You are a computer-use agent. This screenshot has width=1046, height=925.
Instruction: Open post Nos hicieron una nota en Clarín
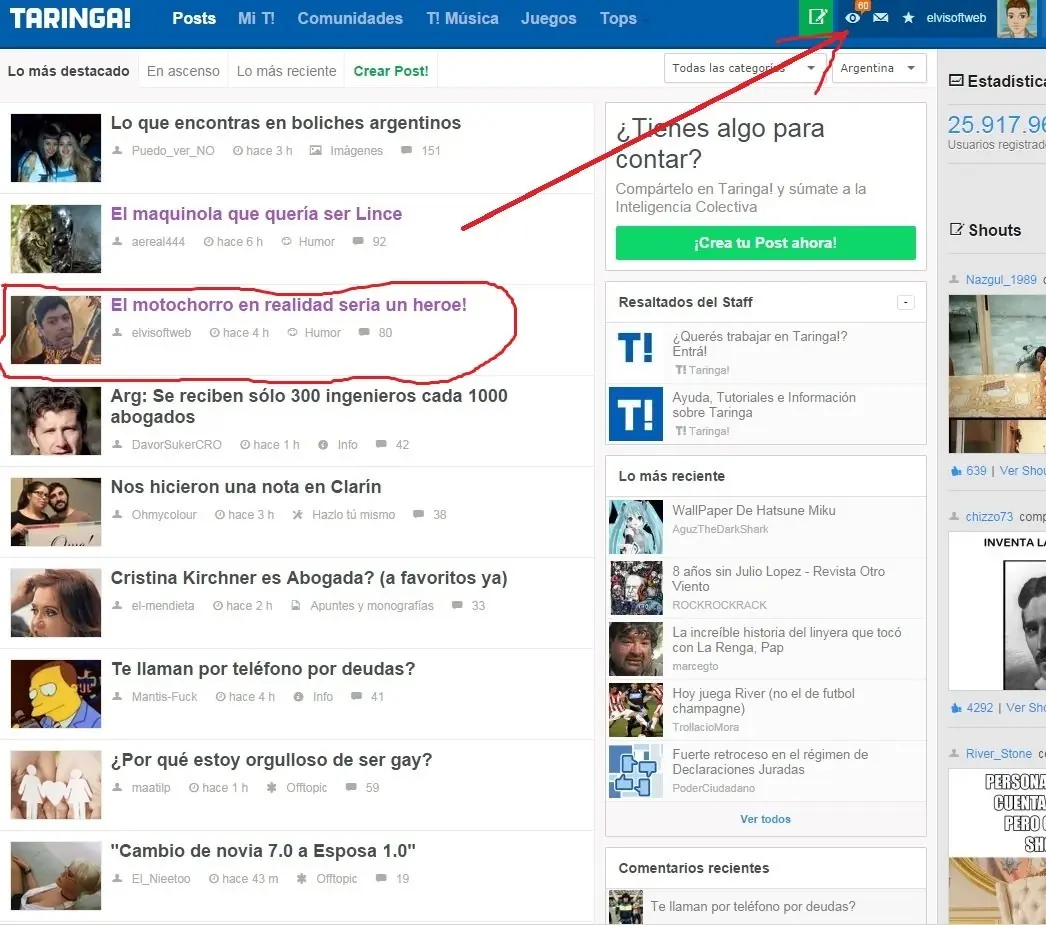tap(245, 487)
